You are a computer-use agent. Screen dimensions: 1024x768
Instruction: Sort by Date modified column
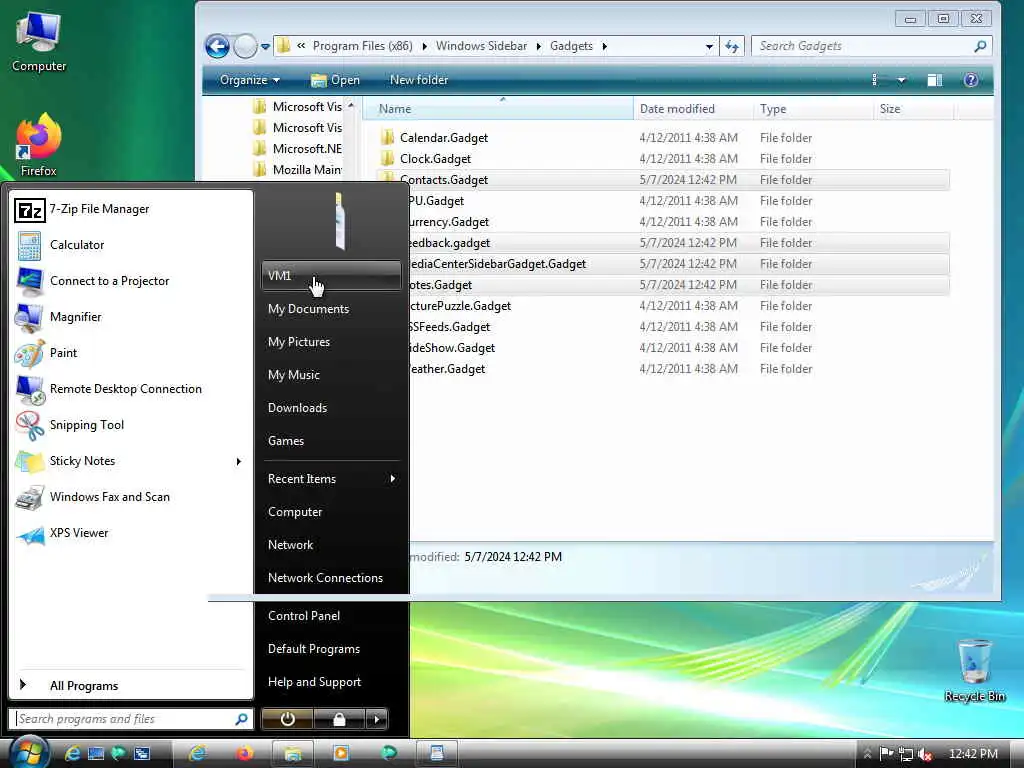click(x=693, y=109)
